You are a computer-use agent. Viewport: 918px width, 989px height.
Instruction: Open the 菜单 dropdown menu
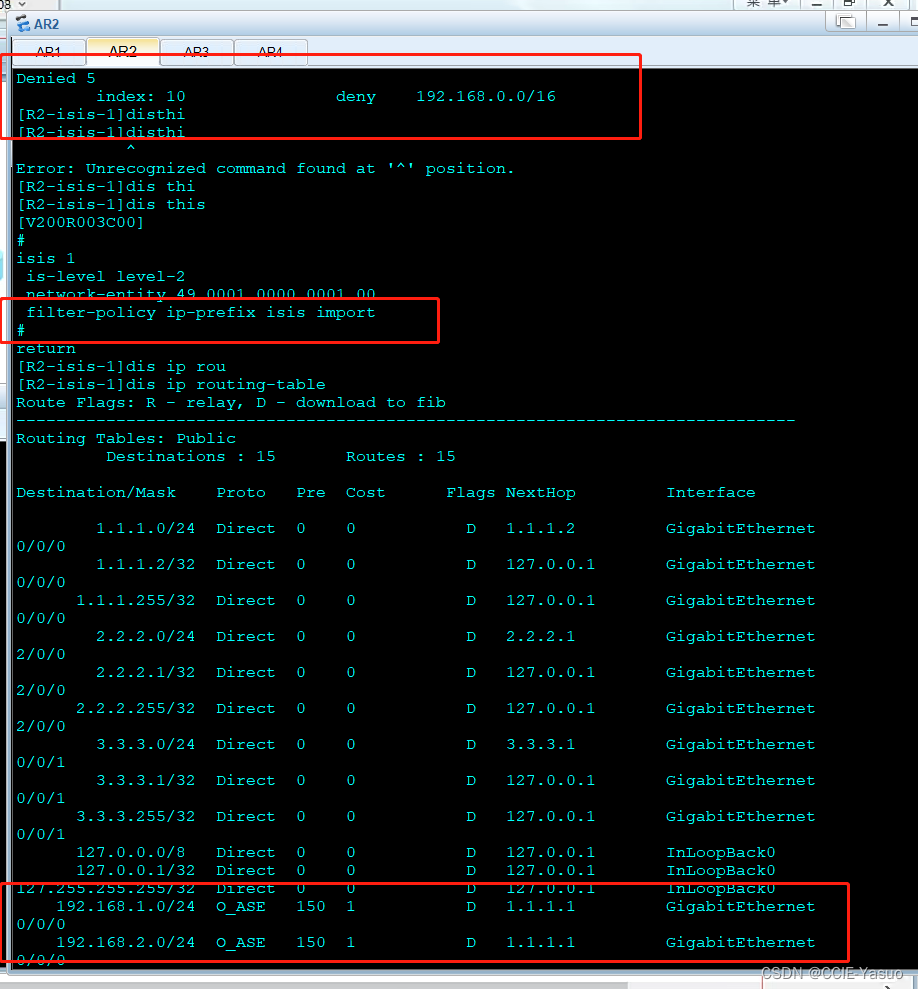[766, 3]
